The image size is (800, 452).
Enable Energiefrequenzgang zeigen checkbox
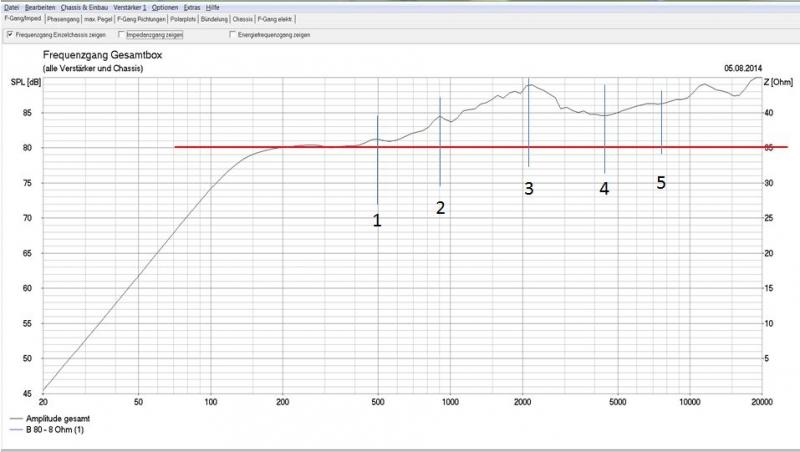tap(232, 35)
